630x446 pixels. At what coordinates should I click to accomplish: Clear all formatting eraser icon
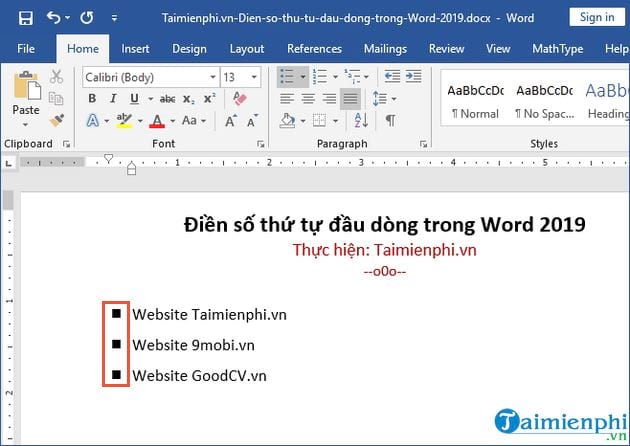coord(239,98)
